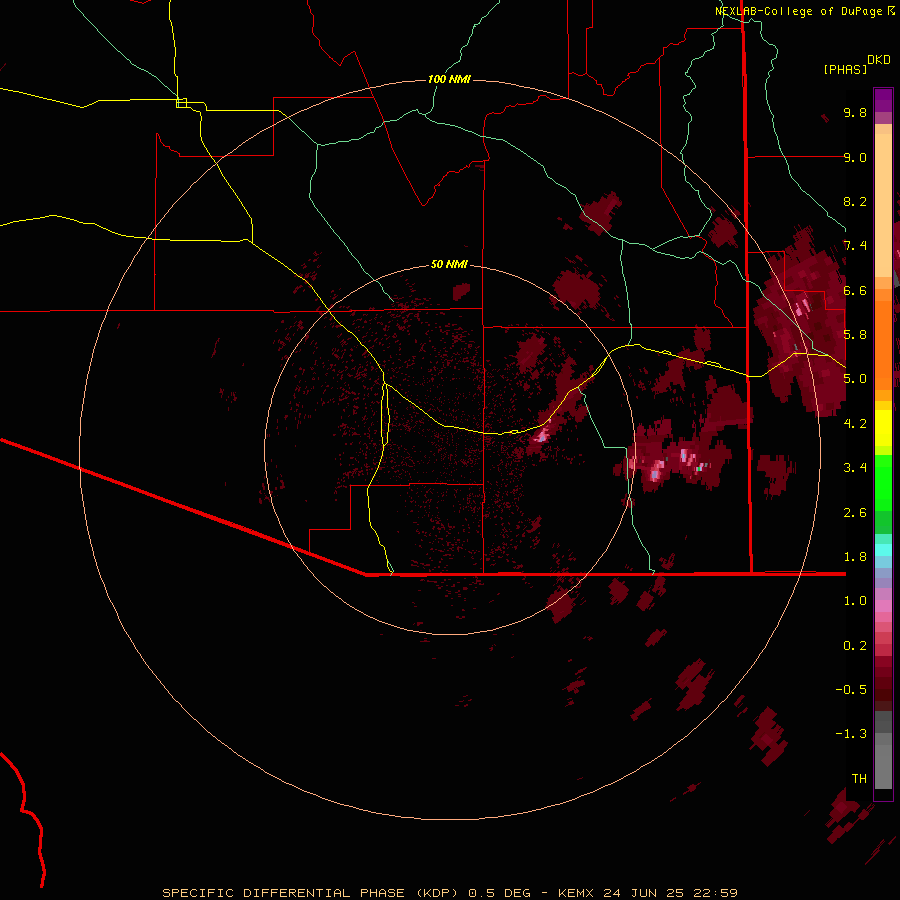Click the 5.8 value on the color scale
This screenshot has width=900, height=900.
[x=855, y=335]
